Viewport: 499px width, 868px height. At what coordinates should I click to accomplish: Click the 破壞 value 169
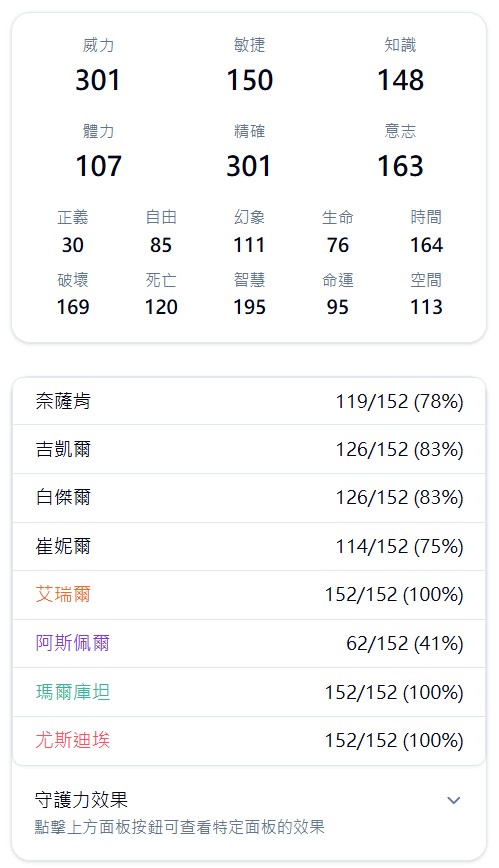pyautogui.click(x=73, y=307)
